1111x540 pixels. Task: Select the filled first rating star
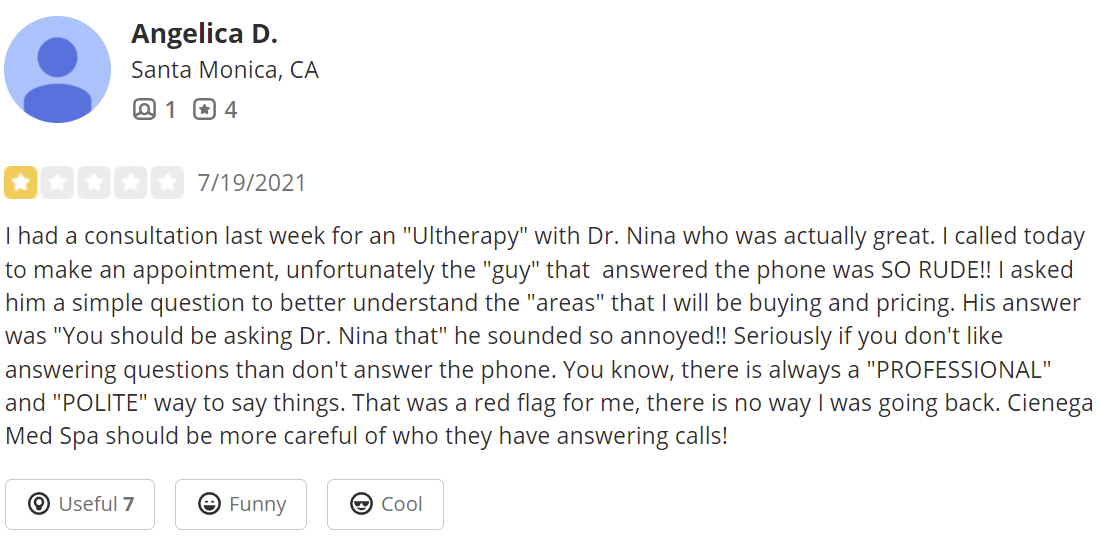pos(21,183)
